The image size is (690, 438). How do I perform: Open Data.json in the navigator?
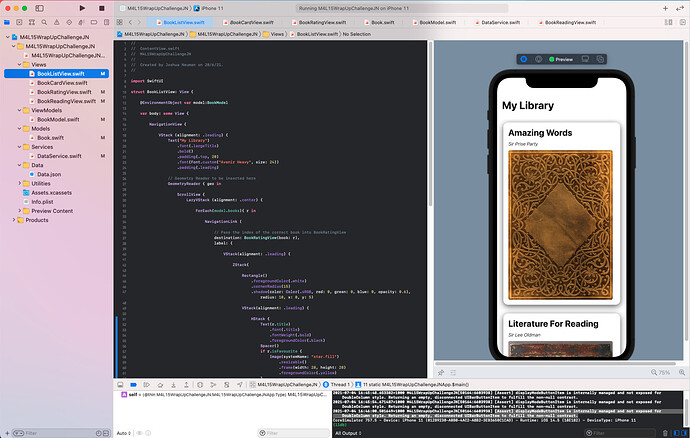pyautogui.click(x=49, y=174)
